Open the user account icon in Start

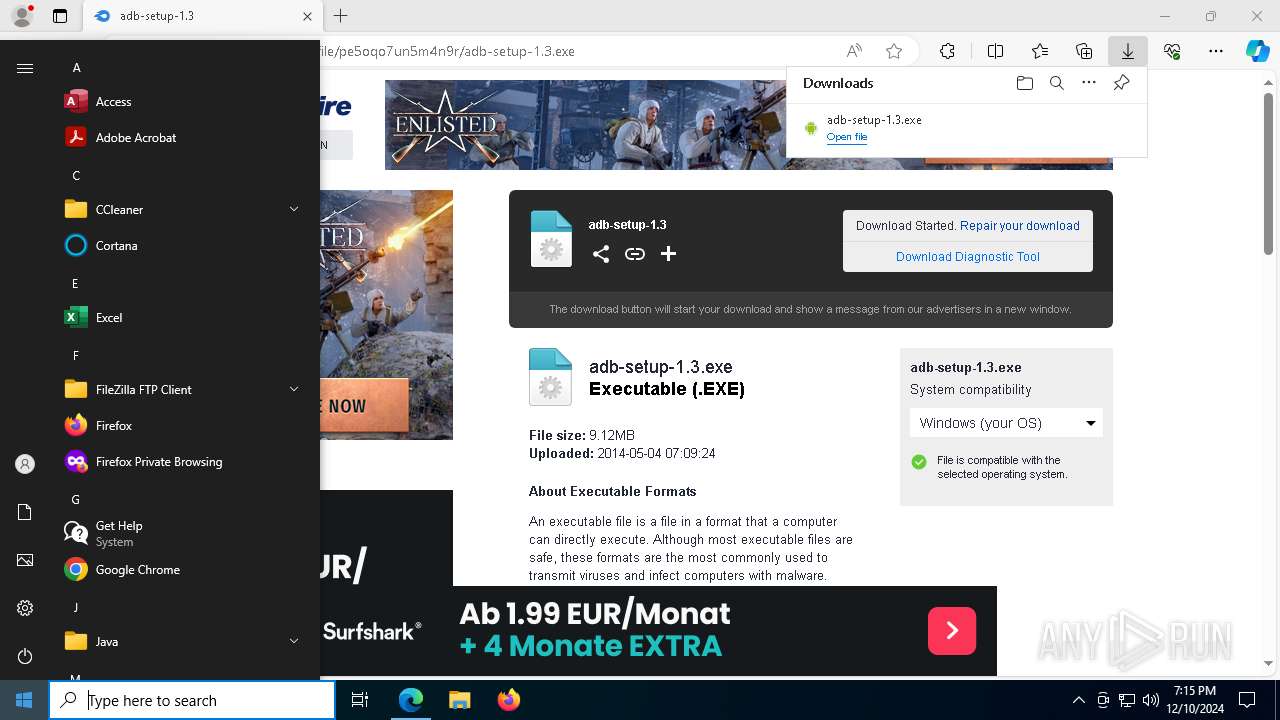[x=25, y=464]
